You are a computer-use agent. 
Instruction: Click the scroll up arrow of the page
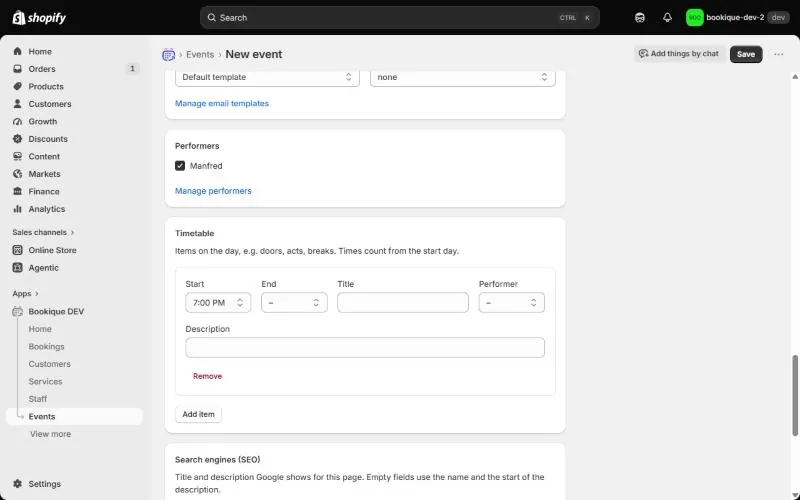click(x=795, y=77)
